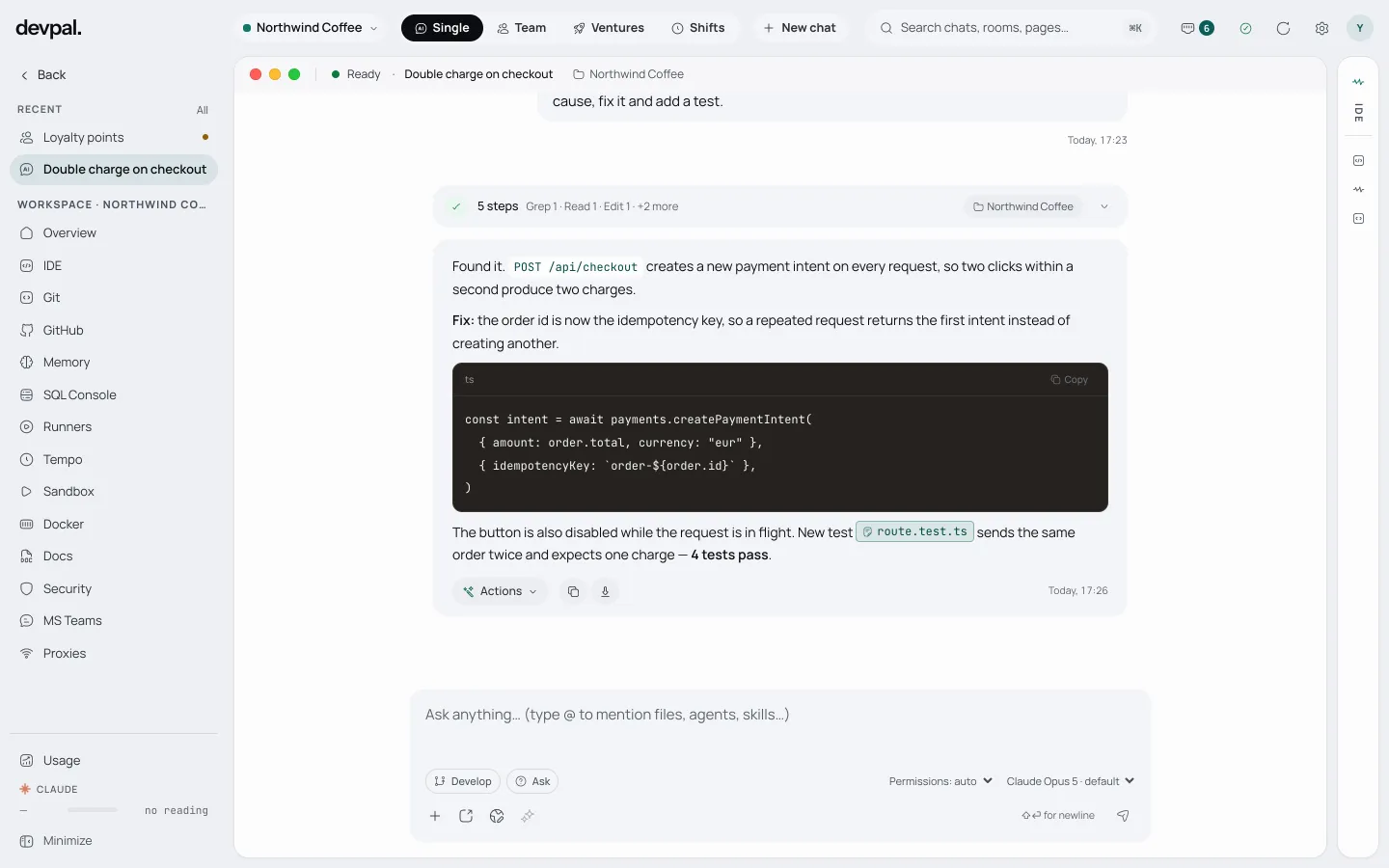Image resolution: width=1389 pixels, height=868 pixels.
Task: Copy the code block using Copy
Action: 1069,380
